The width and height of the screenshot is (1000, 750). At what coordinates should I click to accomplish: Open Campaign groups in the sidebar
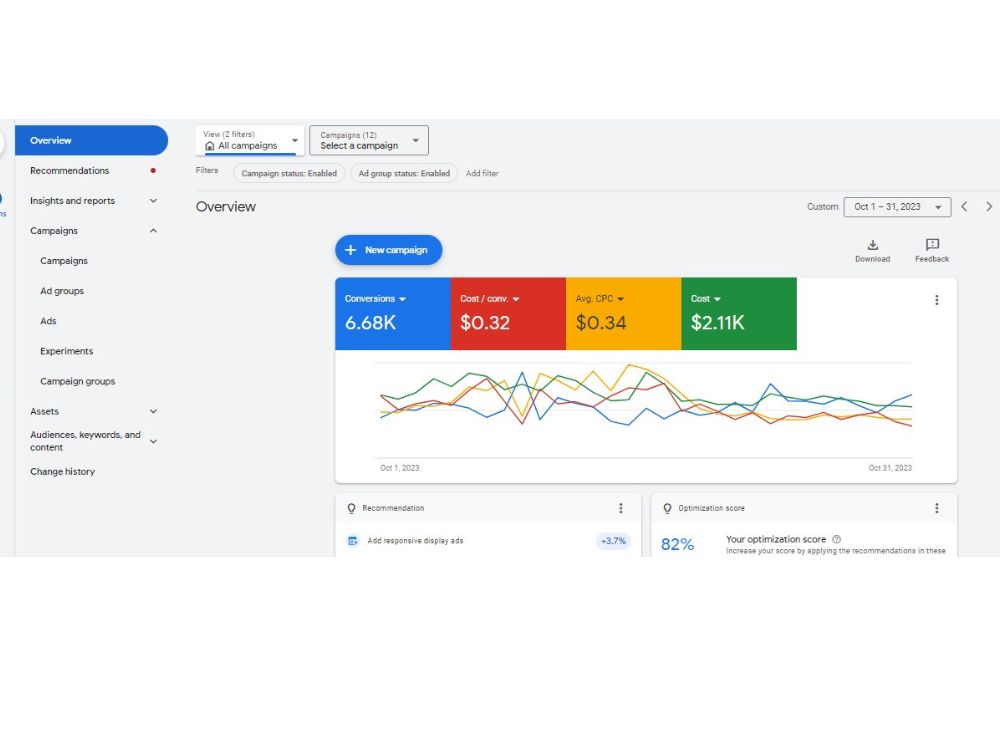(77, 381)
